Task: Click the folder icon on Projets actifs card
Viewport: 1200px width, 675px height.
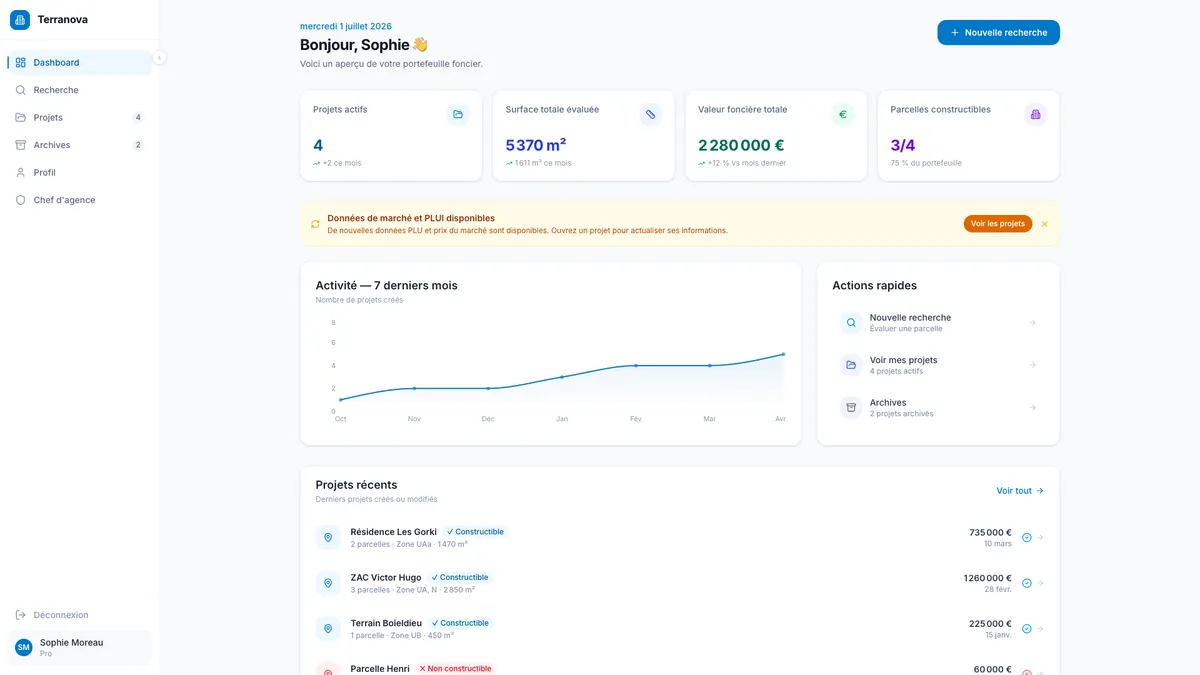Action: click(458, 114)
